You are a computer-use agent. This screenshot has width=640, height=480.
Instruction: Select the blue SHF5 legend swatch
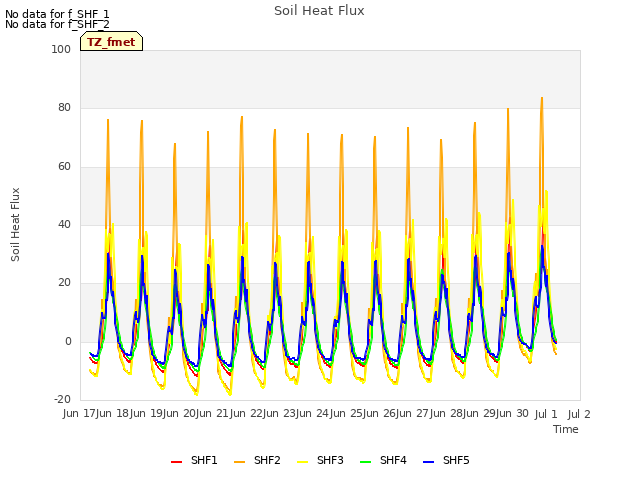pyautogui.click(x=428, y=462)
